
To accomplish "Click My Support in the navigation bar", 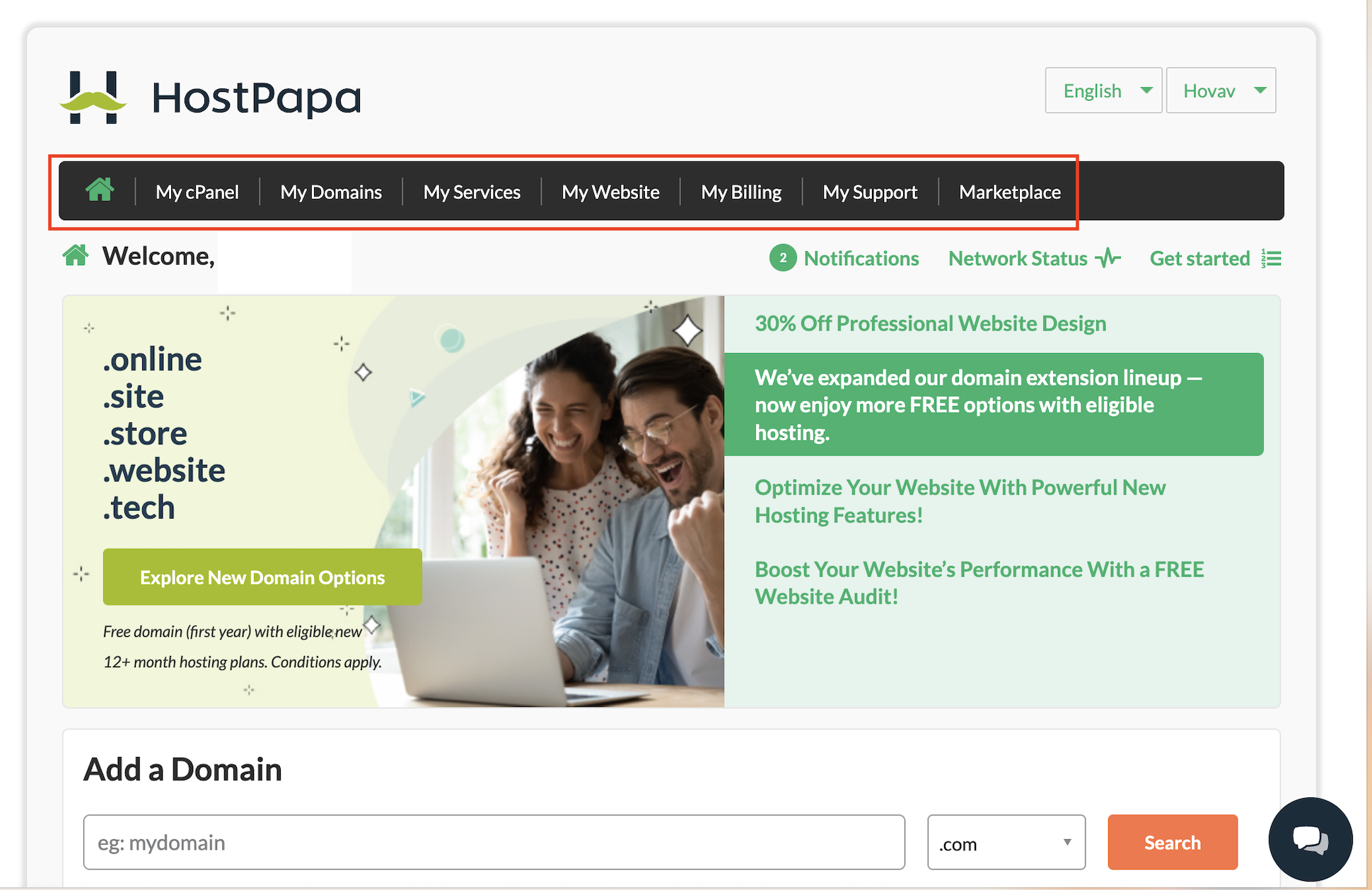I will pyautogui.click(x=870, y=192).
